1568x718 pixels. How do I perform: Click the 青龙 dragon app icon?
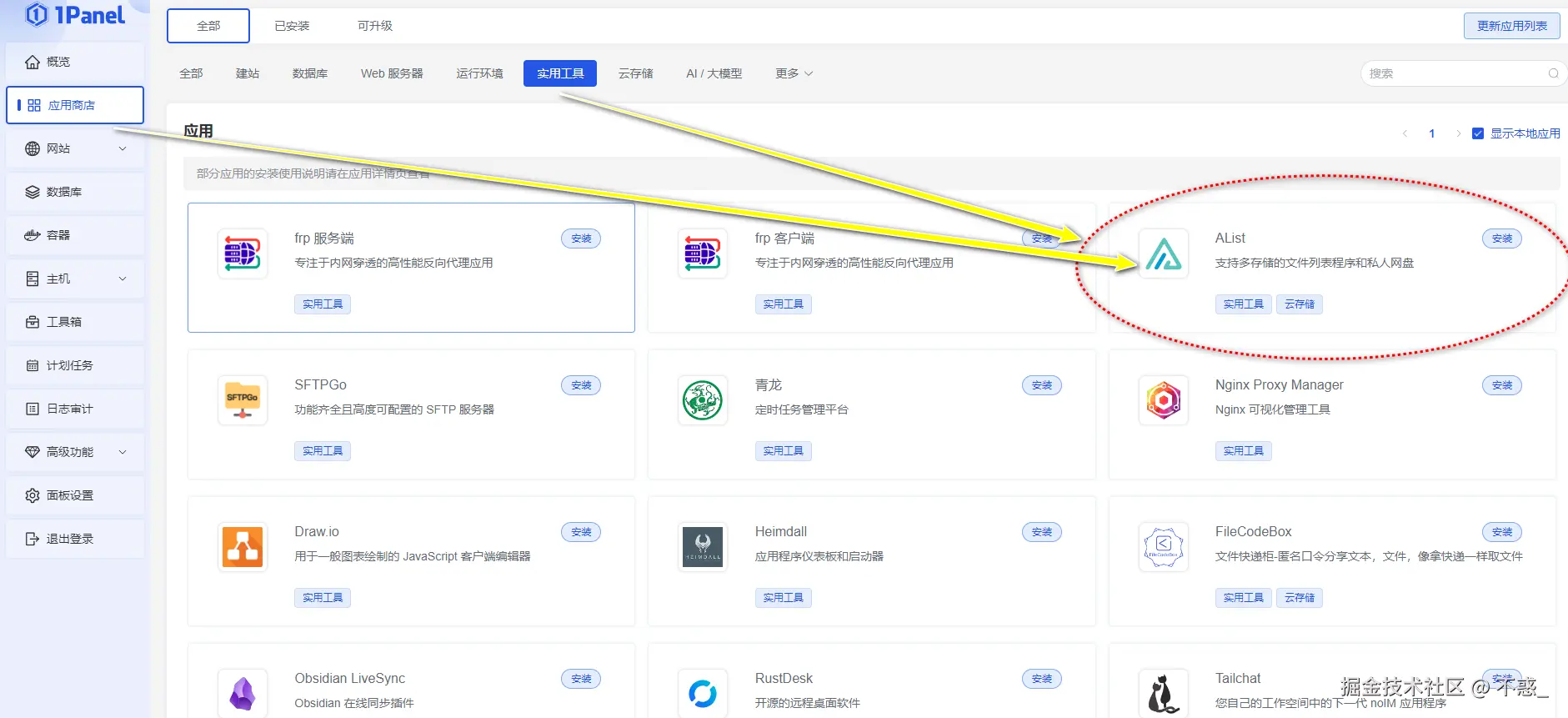703,400
